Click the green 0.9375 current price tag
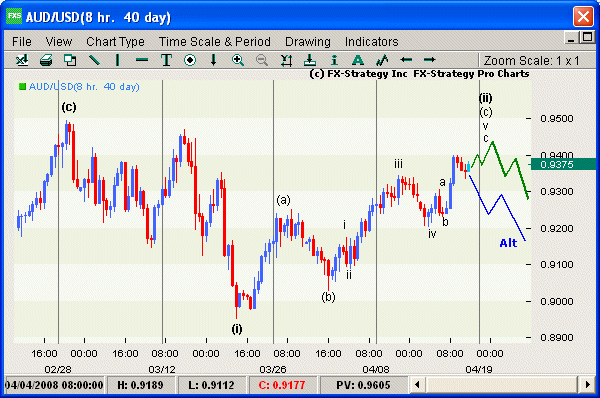600x398 pixels. 563,164
